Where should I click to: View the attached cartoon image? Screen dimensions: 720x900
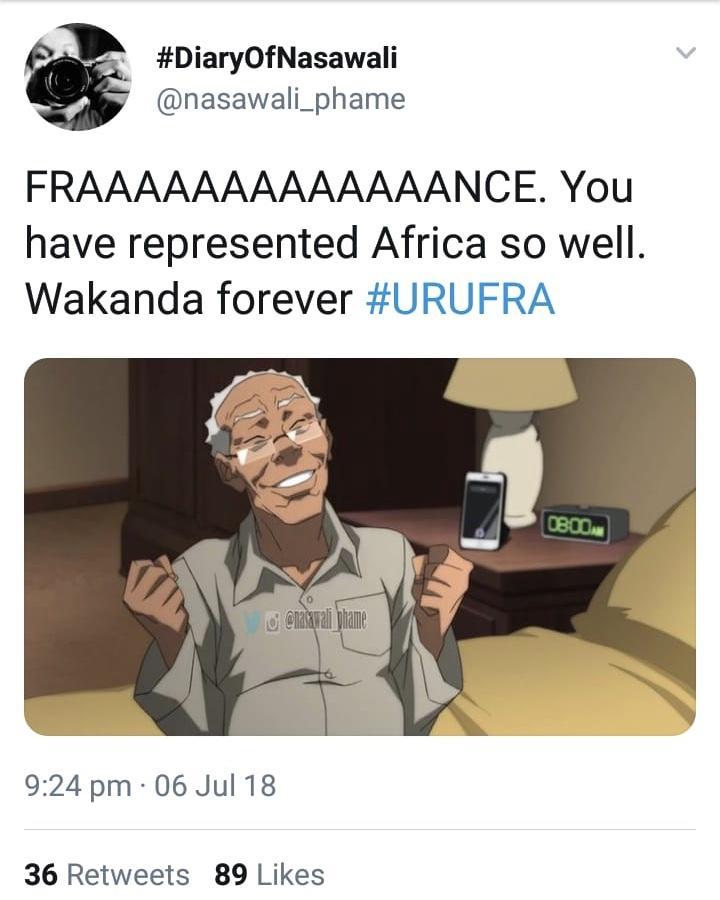point(360,547)
